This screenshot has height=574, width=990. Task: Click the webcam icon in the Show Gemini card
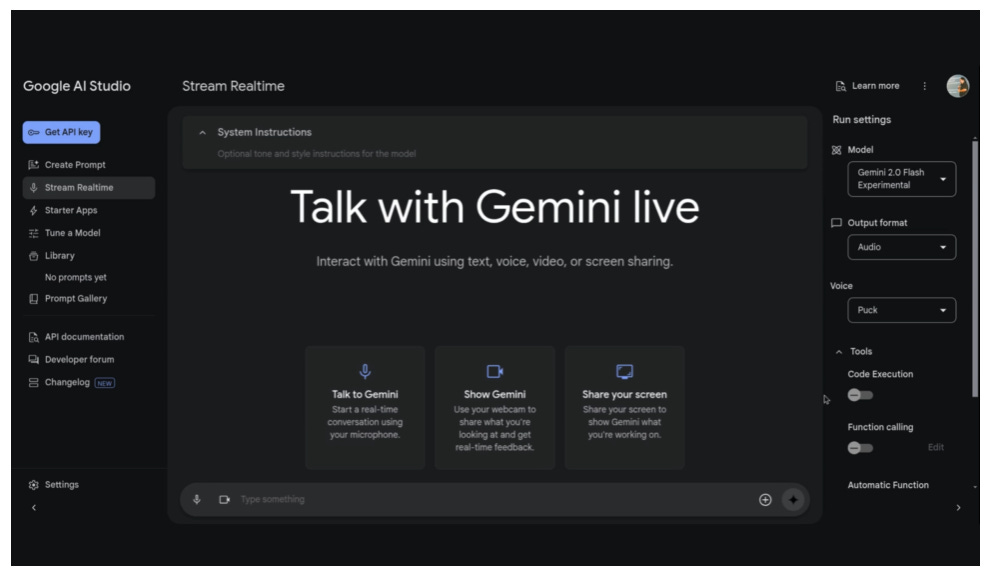494,371
